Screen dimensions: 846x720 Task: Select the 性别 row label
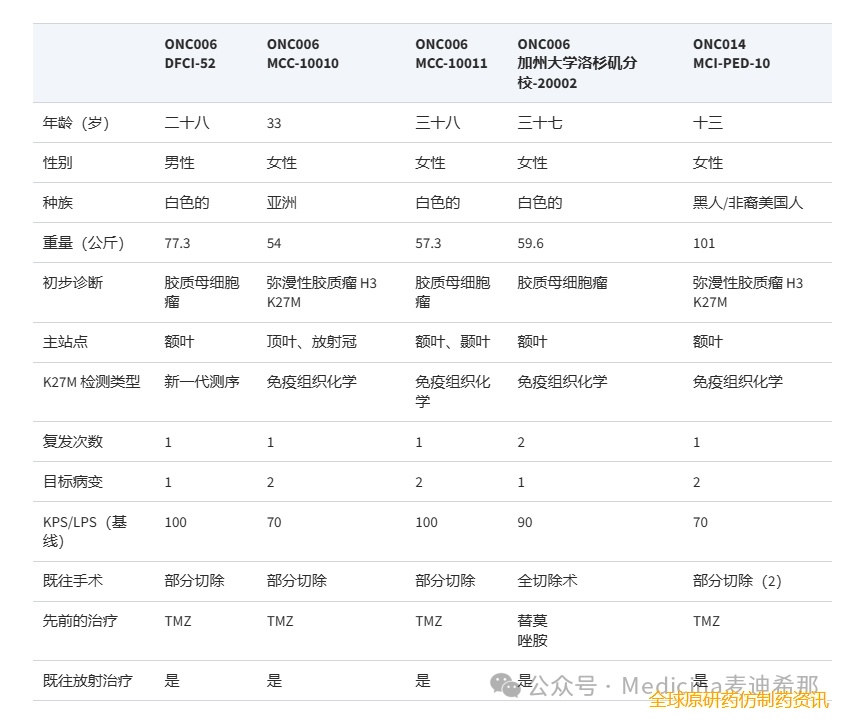pyautogui.click(x=58, y=163)
